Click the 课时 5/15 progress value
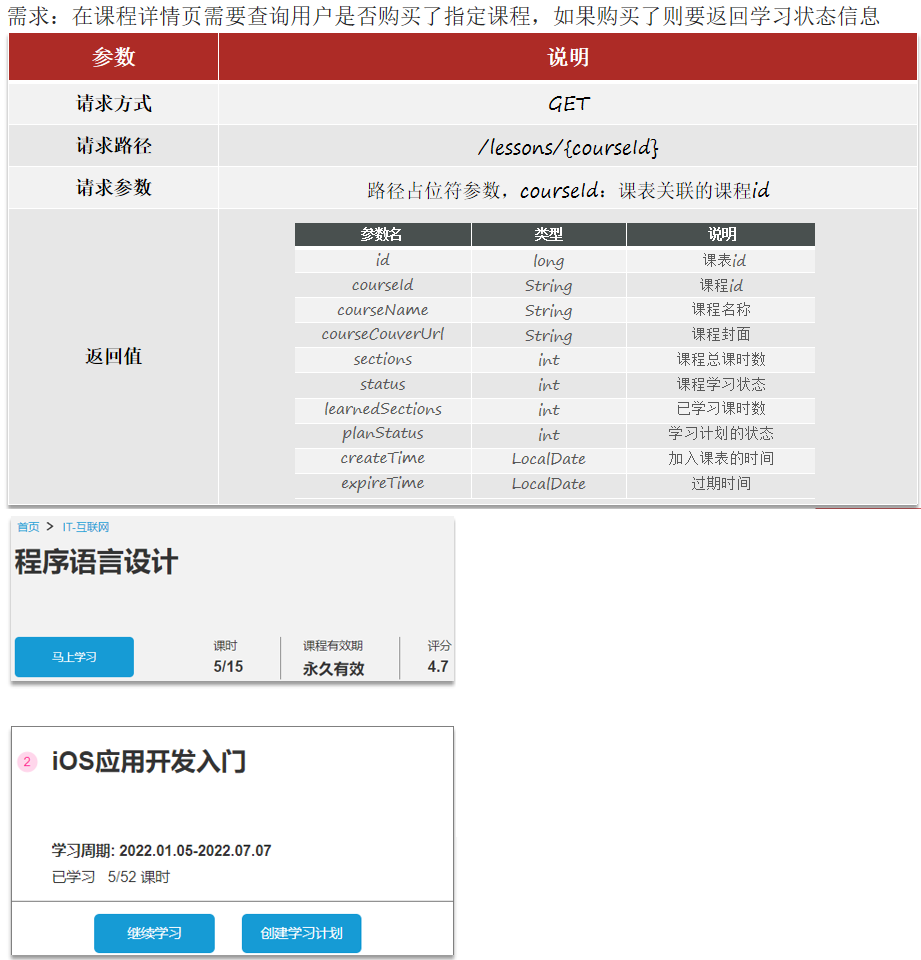 pos(228,666)
